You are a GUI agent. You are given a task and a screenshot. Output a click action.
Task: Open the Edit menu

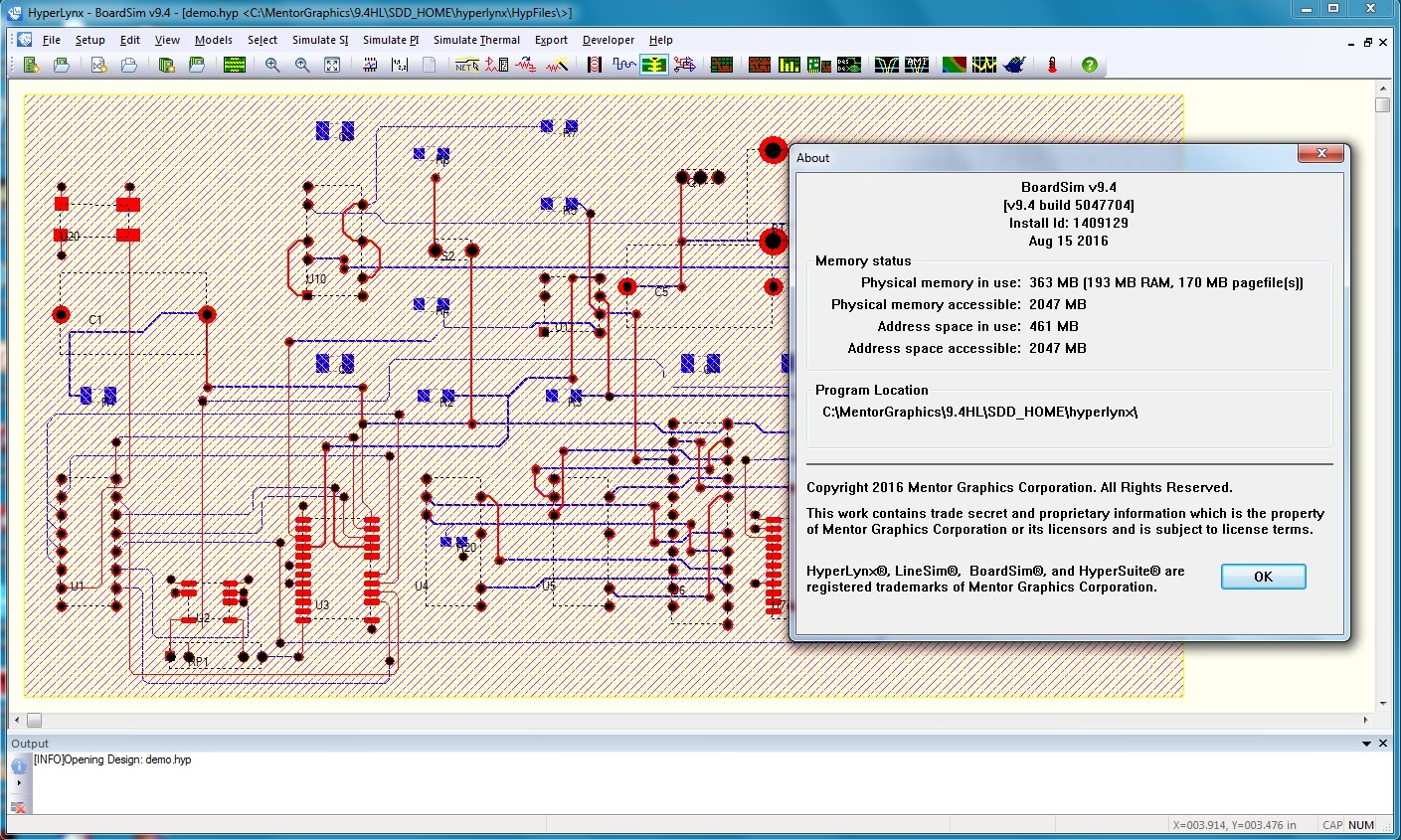(130, 40)
